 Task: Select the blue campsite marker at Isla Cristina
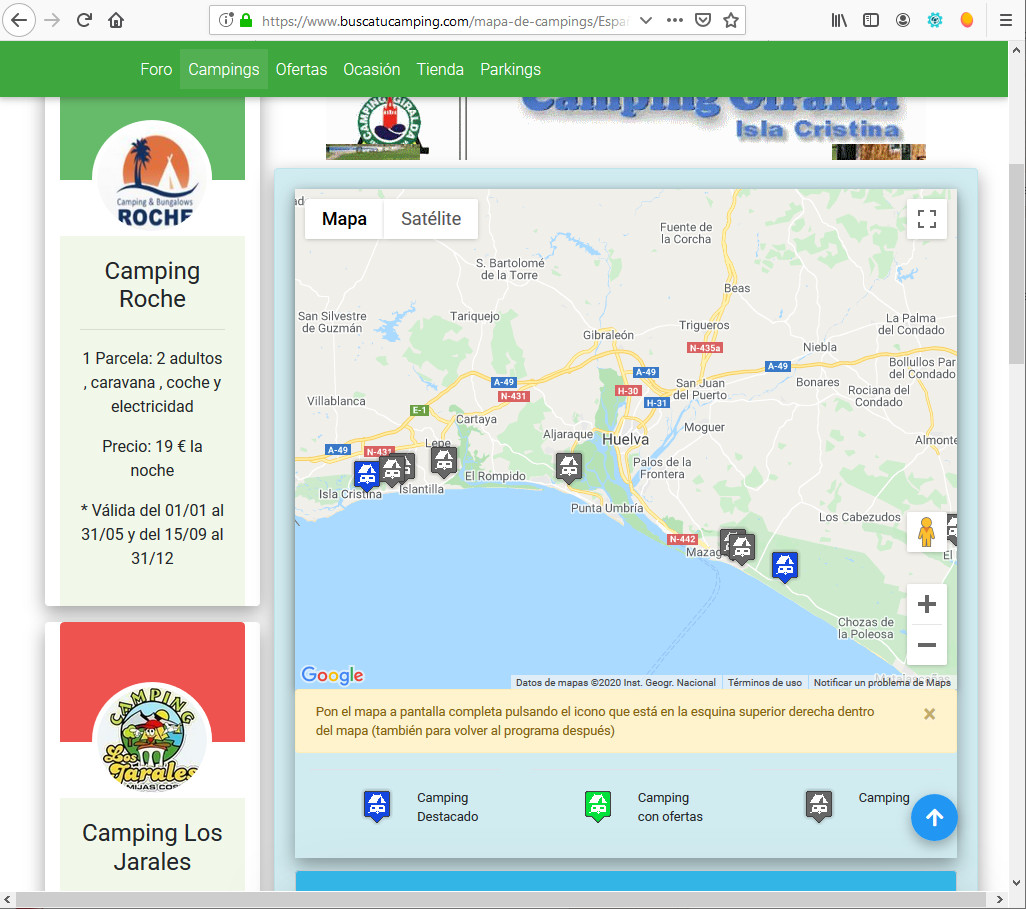(366, 475)
